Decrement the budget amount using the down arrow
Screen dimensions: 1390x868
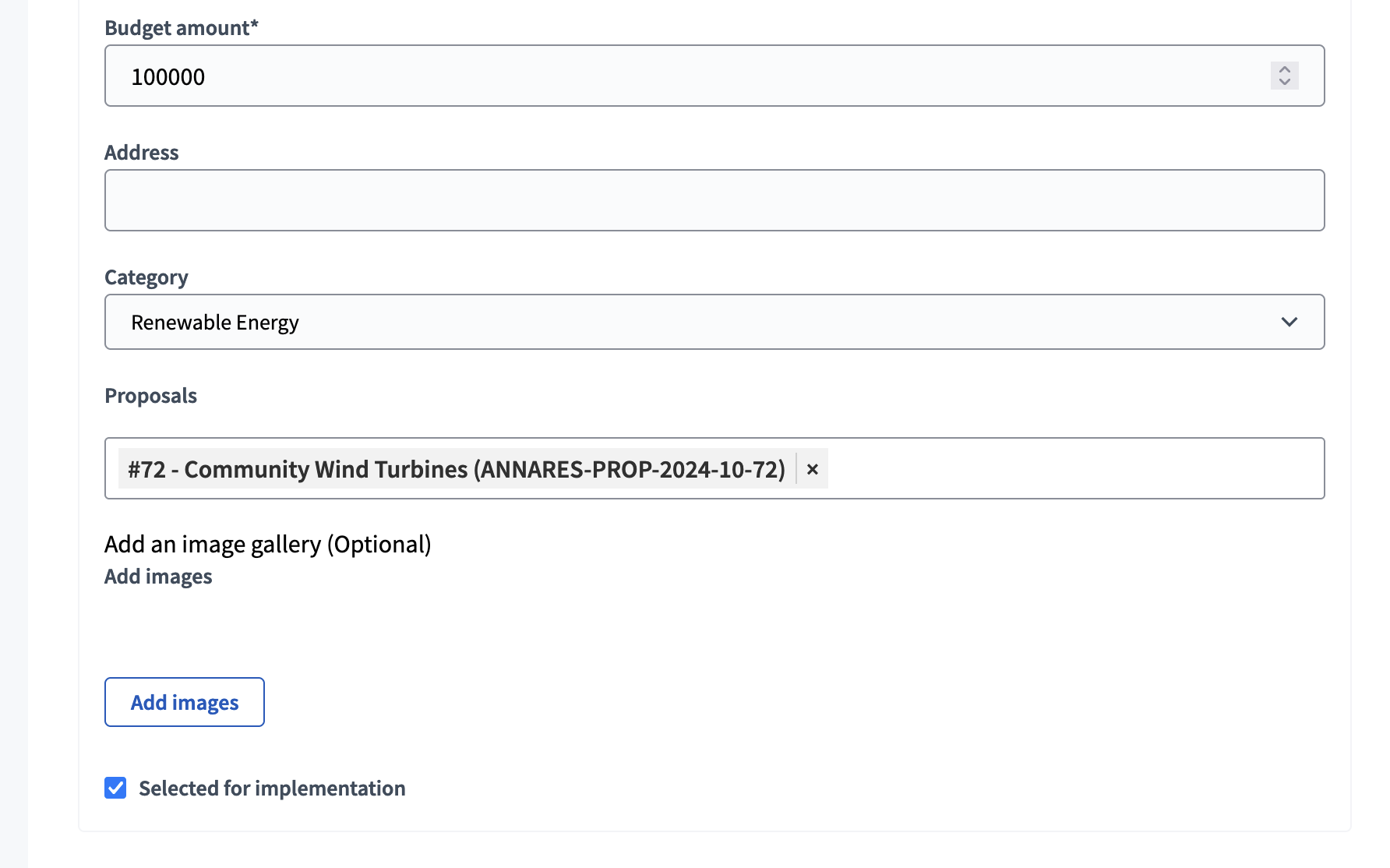(1285, 83)
